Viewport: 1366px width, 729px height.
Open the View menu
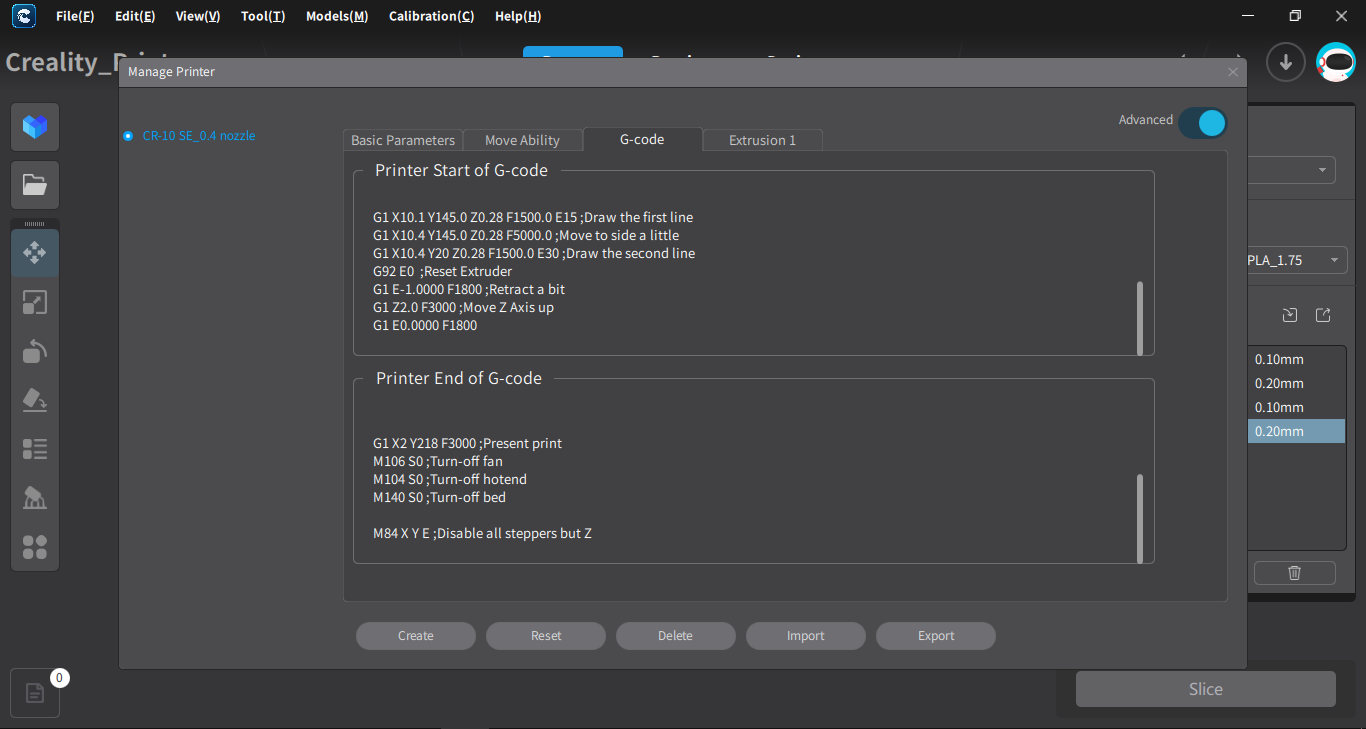coord(198,16)
